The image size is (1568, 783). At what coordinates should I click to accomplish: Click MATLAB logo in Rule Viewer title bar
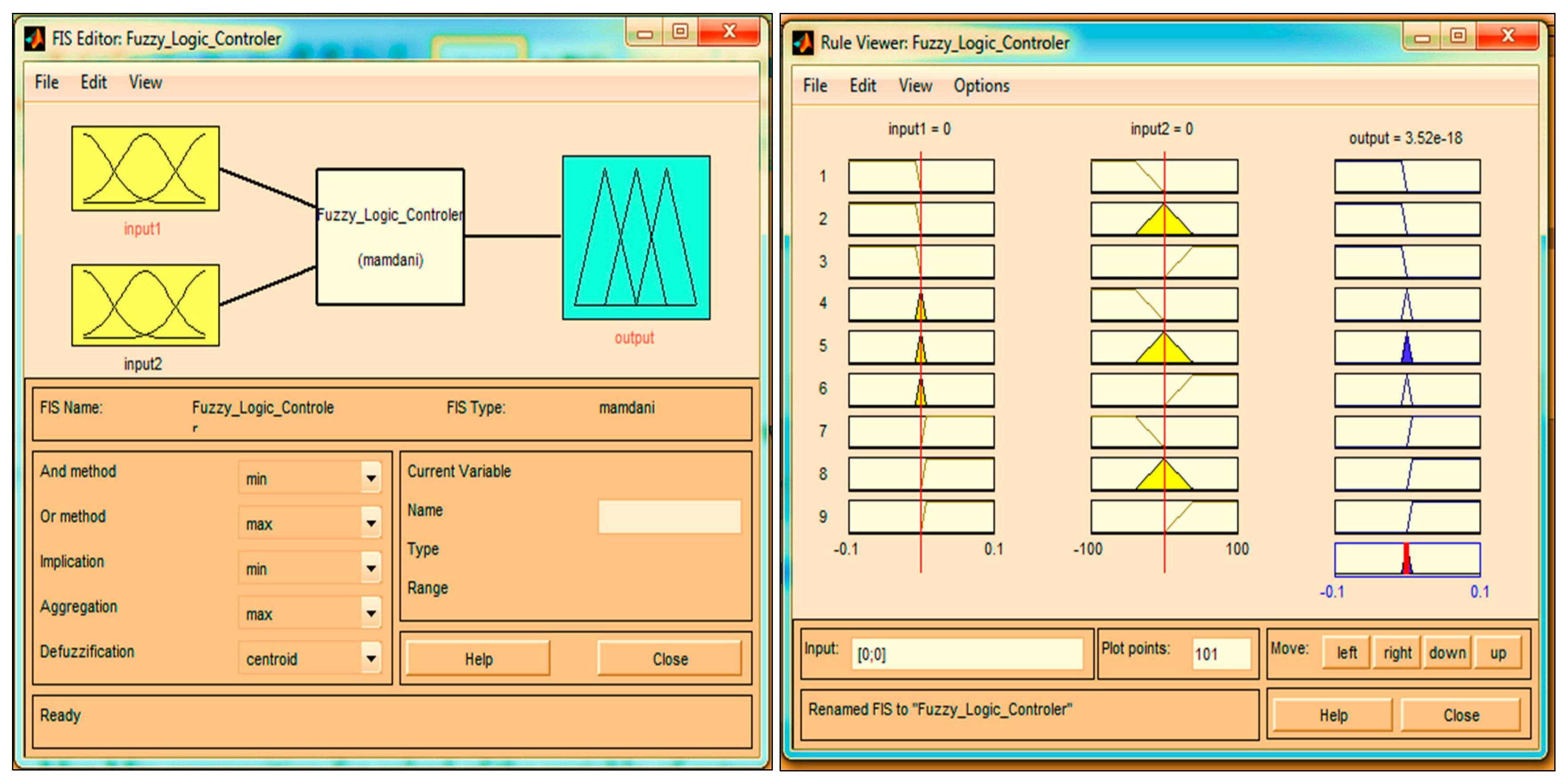pyautogui.click(x=803, y=43)
